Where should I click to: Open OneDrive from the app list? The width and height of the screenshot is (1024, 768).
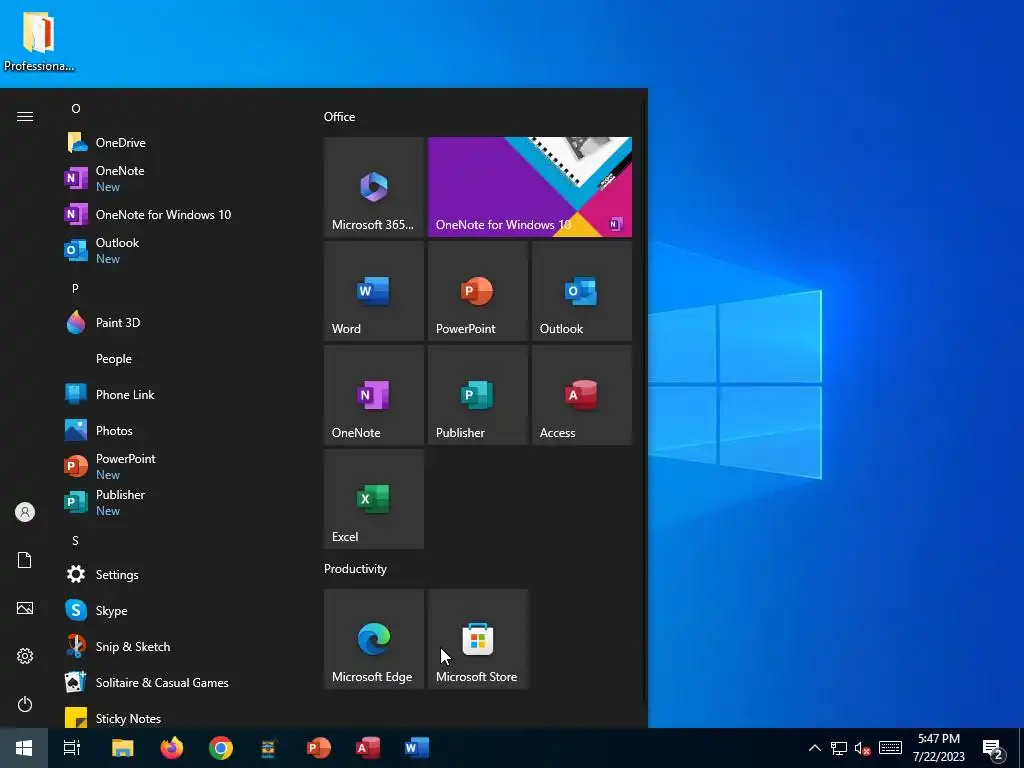pos(183,142)
